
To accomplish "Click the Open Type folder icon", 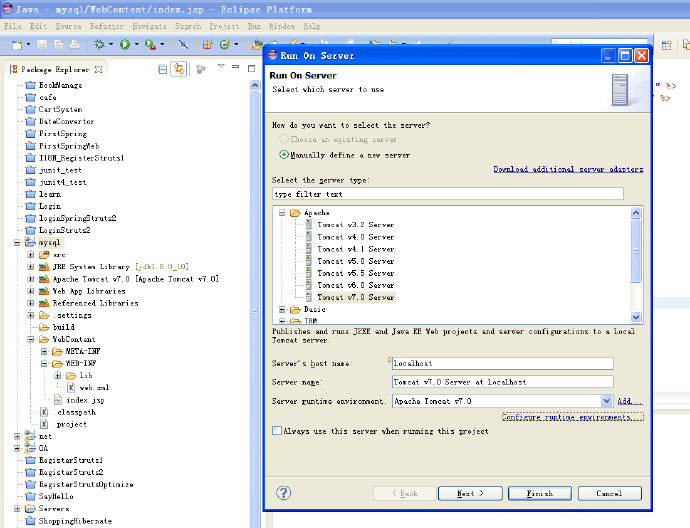I will (257, 44).
